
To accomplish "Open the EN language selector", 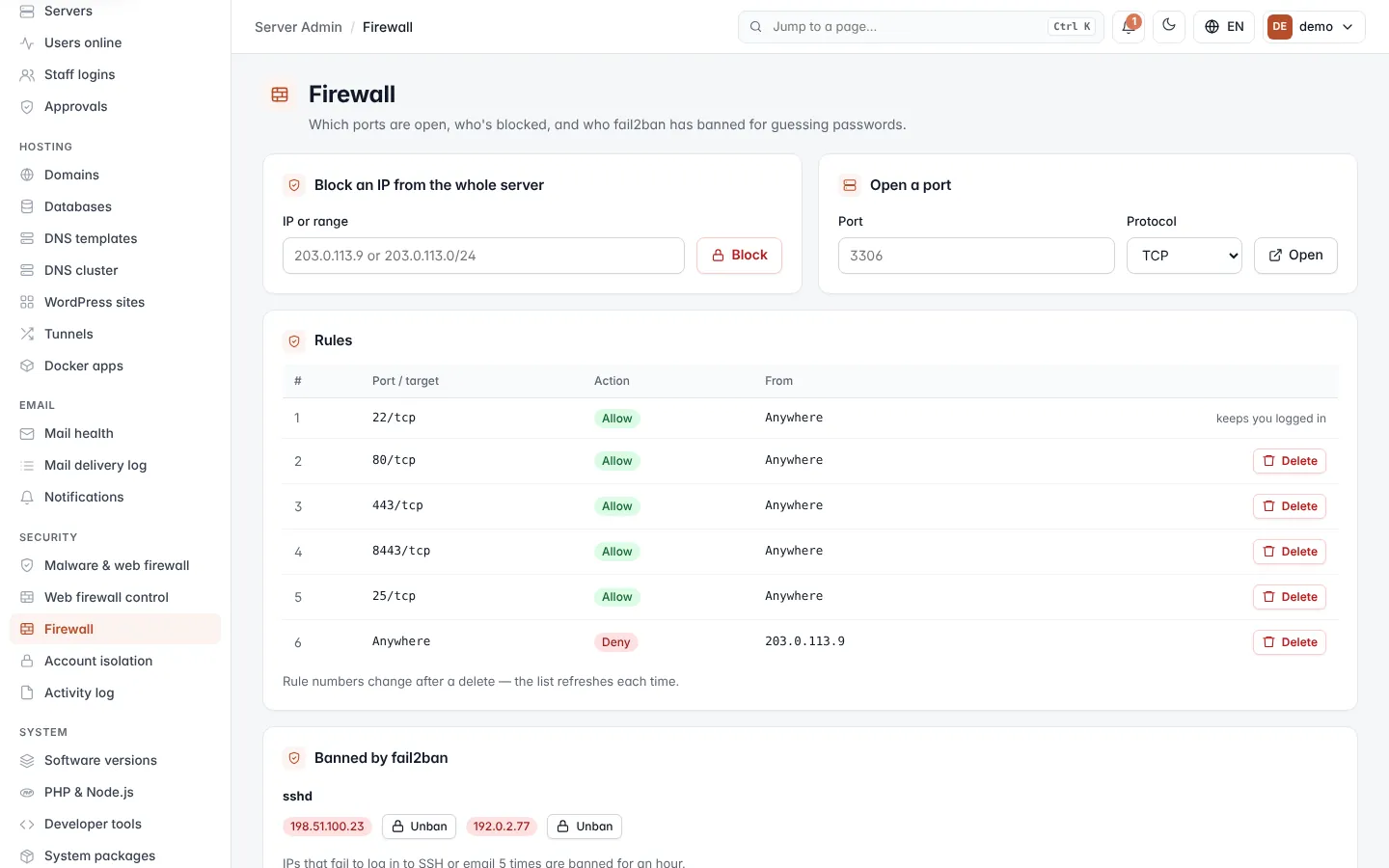I will click(1224, 27).
